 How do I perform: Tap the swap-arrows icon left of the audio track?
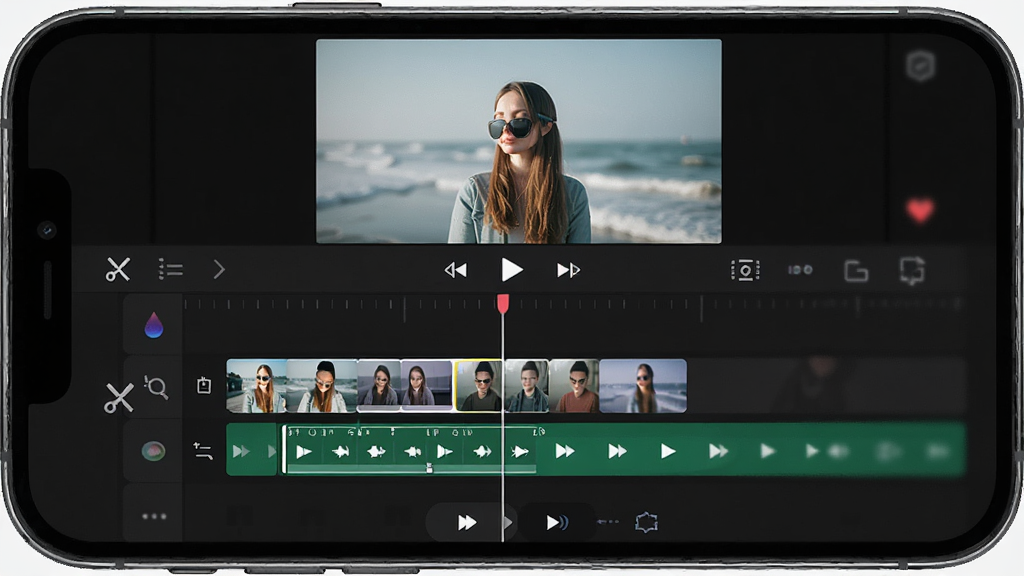coord(203,451)
